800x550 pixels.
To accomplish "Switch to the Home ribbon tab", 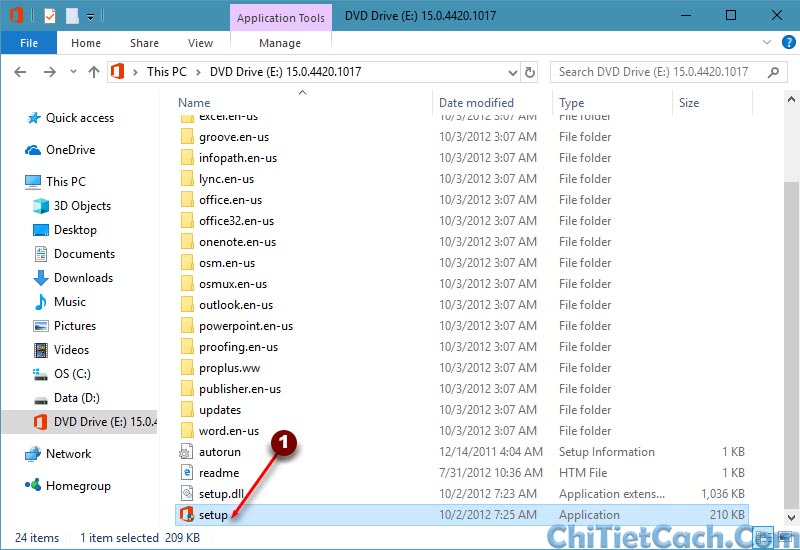I will [x=86, y=43].
